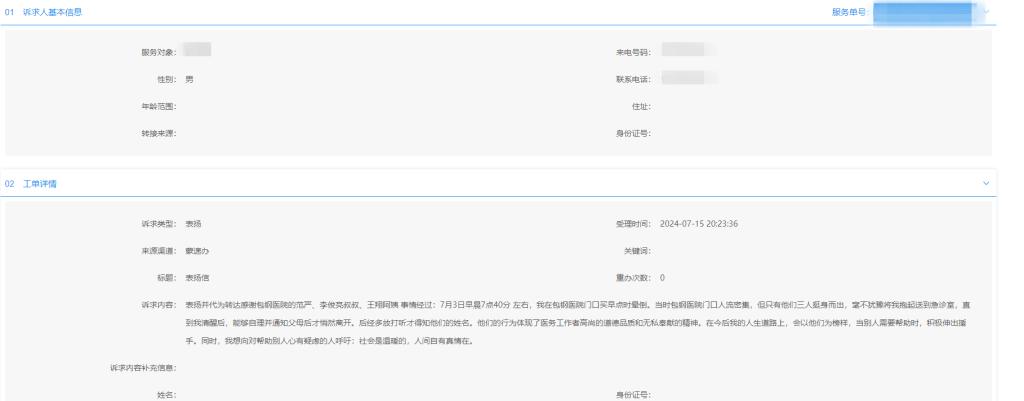Click the 来源渠道 value 蒙速办

197,251
